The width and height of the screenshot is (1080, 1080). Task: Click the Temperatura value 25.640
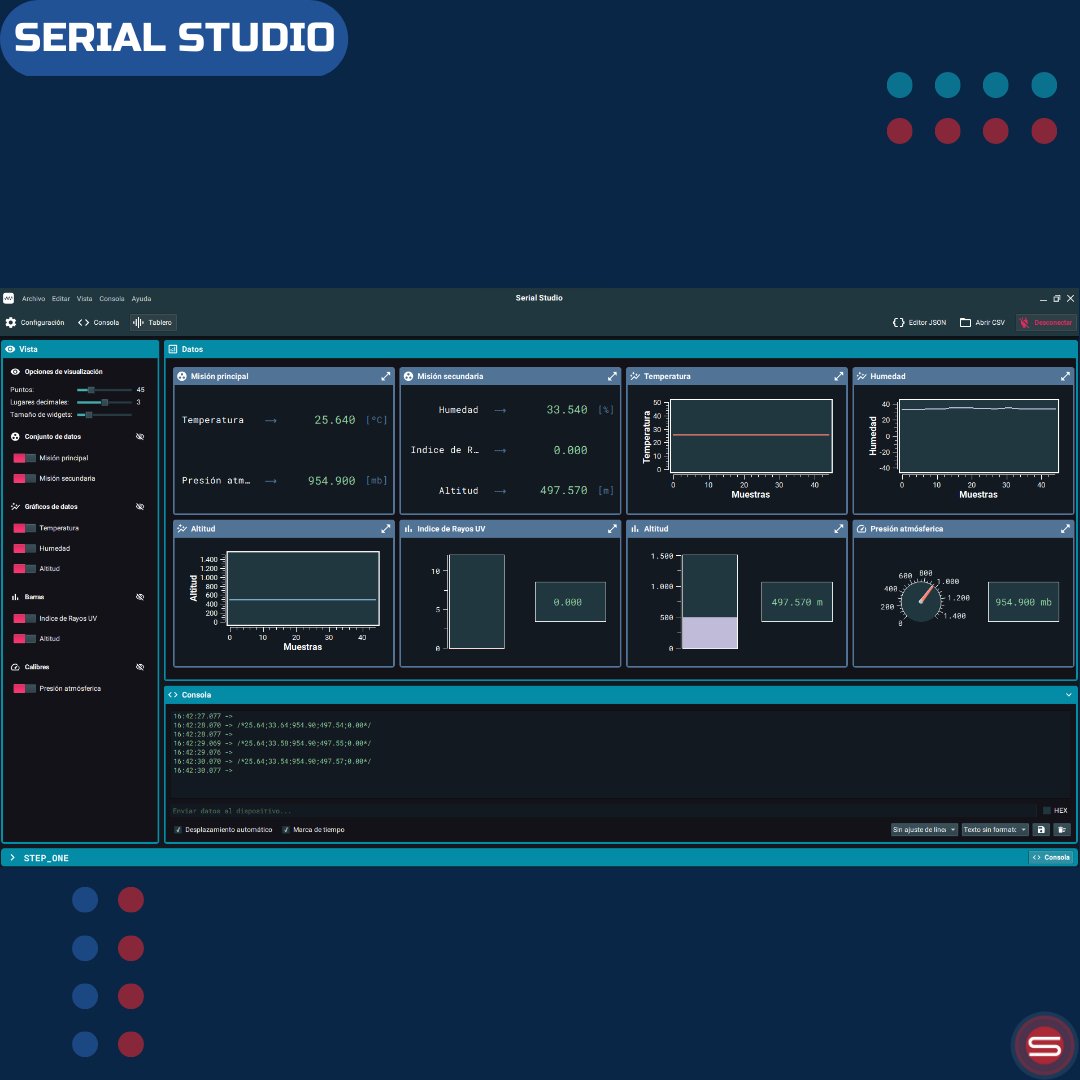pos(335,419)
